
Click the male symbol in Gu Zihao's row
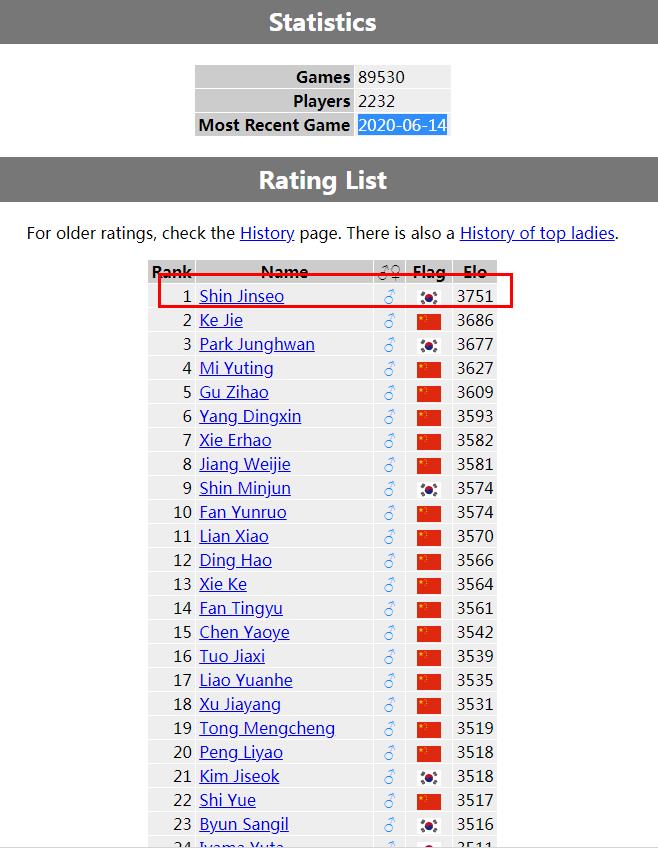390,393
